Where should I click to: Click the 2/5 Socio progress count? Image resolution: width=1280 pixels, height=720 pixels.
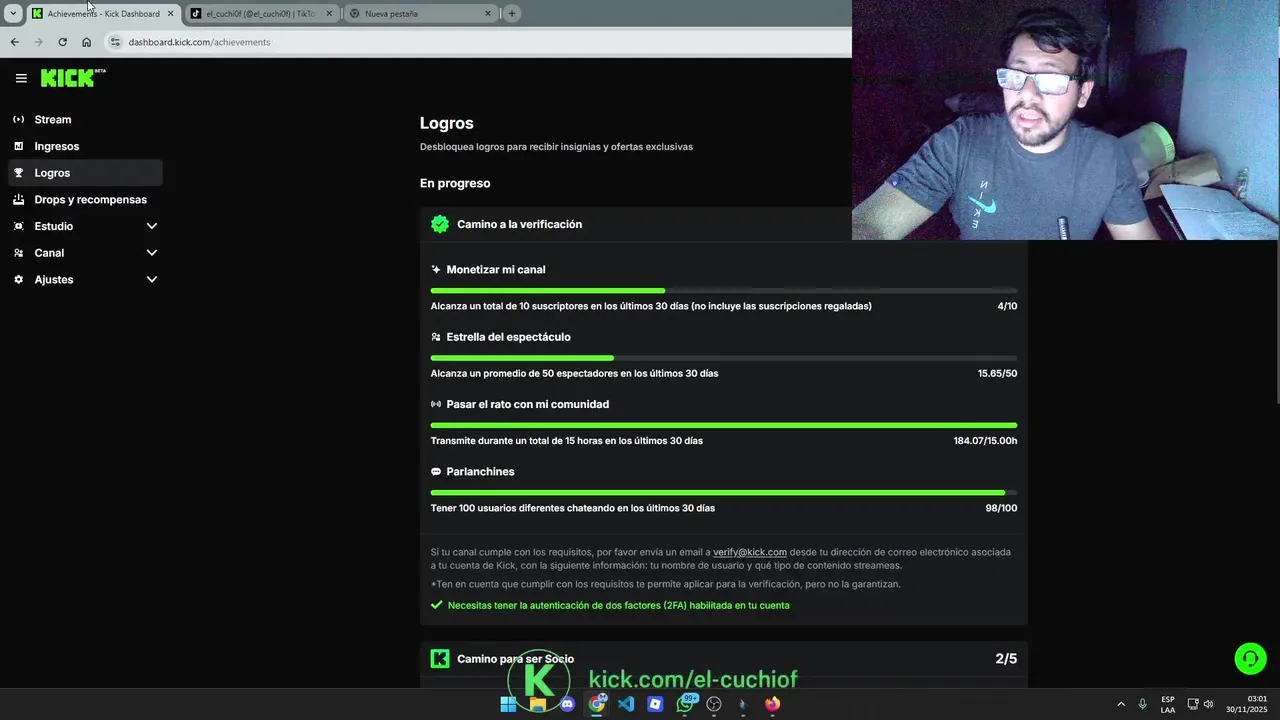point(1006,658)
